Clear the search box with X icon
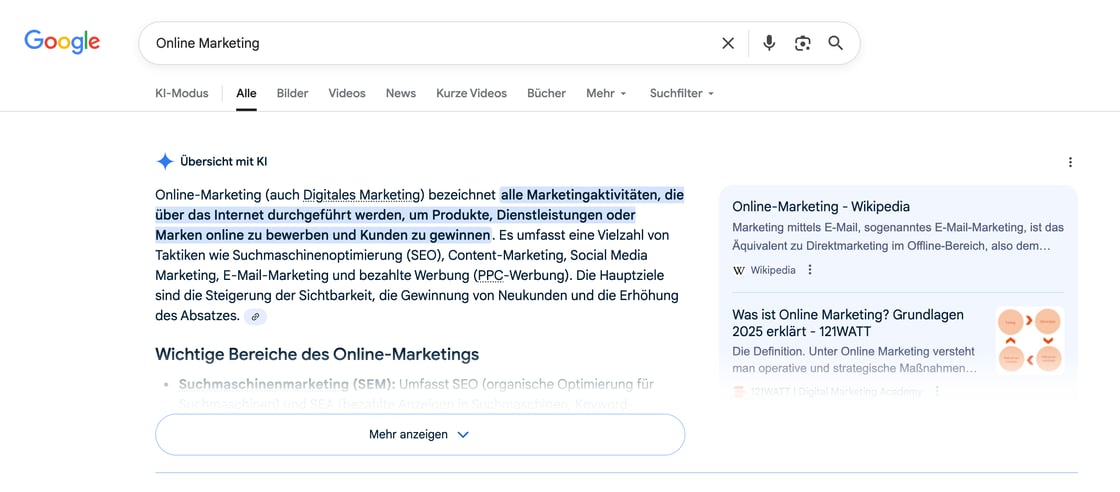 click(x=728, y=43)
